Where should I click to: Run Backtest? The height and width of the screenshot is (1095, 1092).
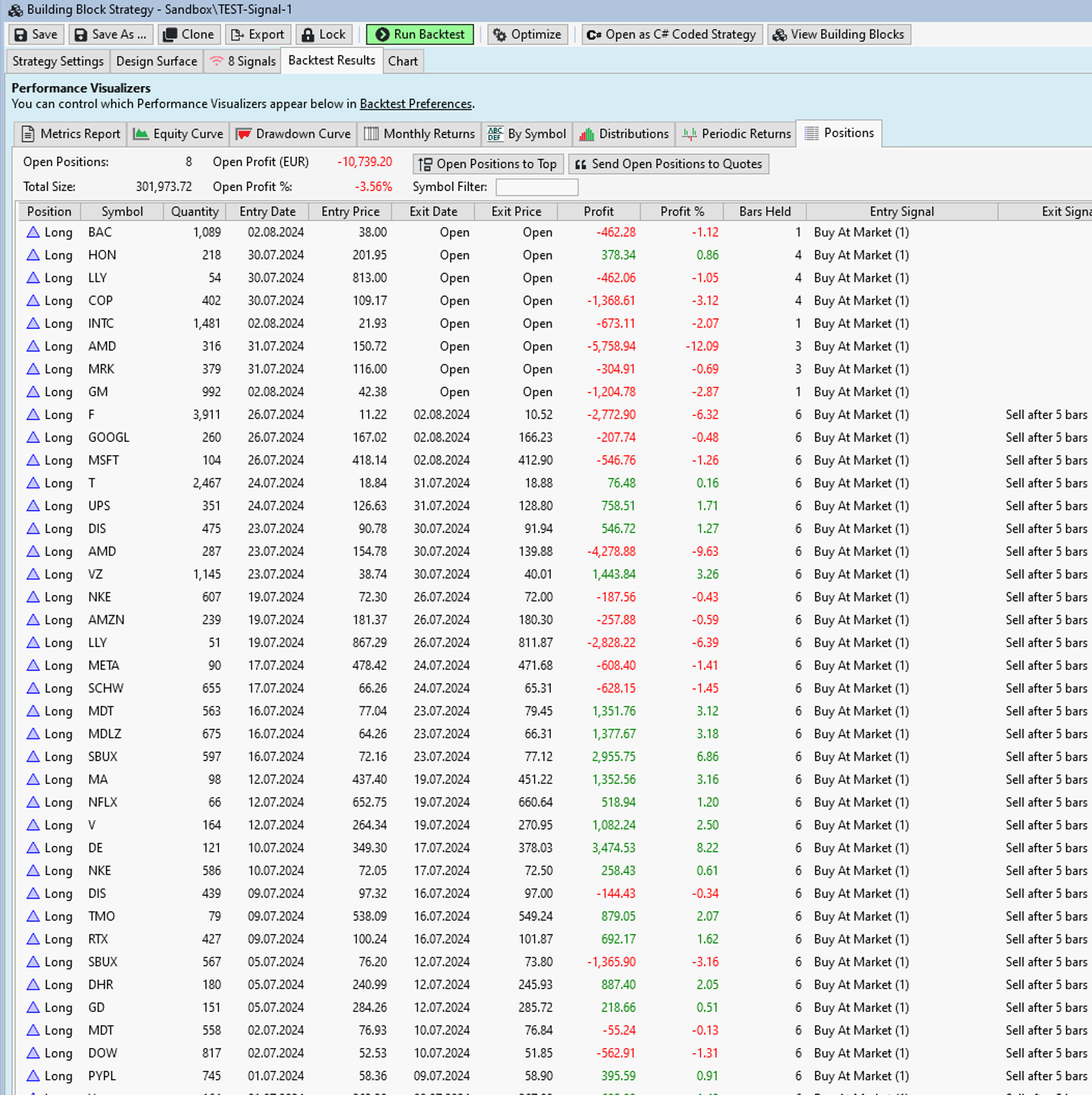pos(420,35)
